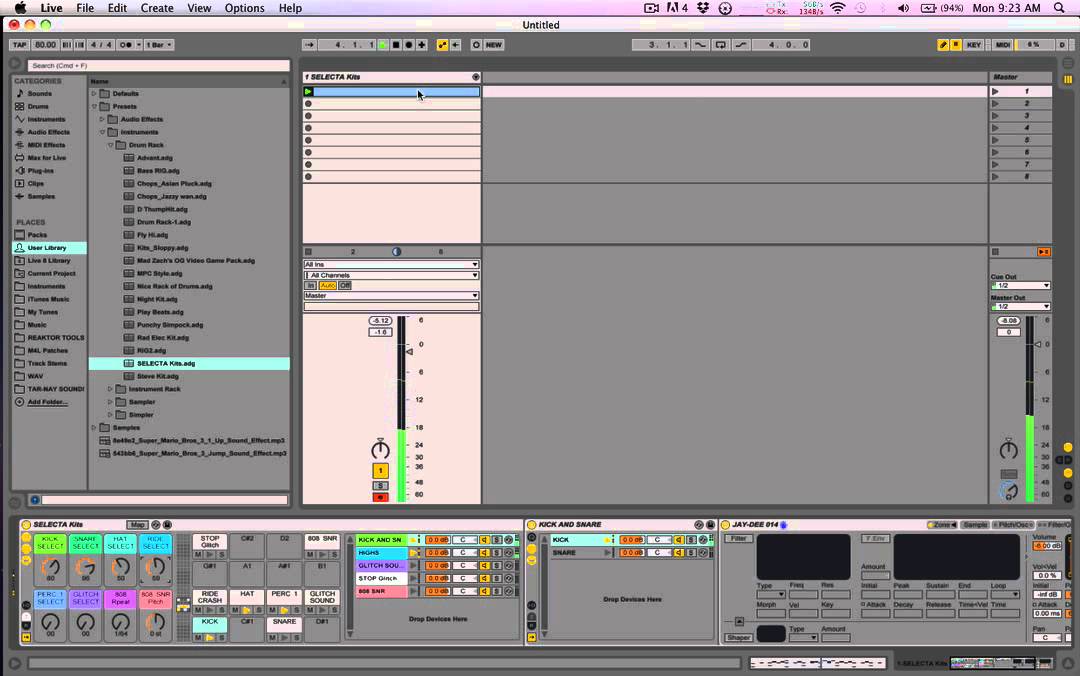
Task: Expand the Sampler folder
Action: [x=110, y=402]
